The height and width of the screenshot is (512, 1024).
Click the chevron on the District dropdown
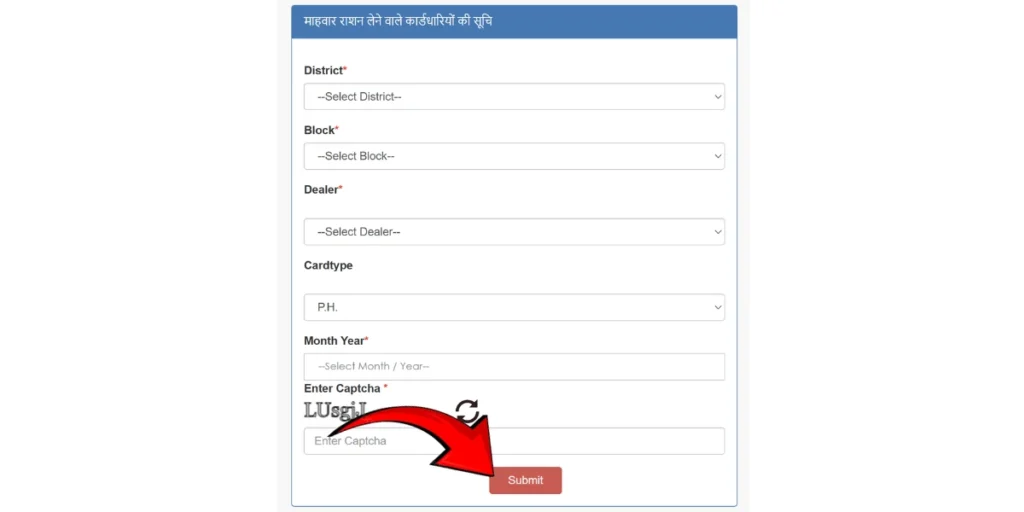click(717, 97)
